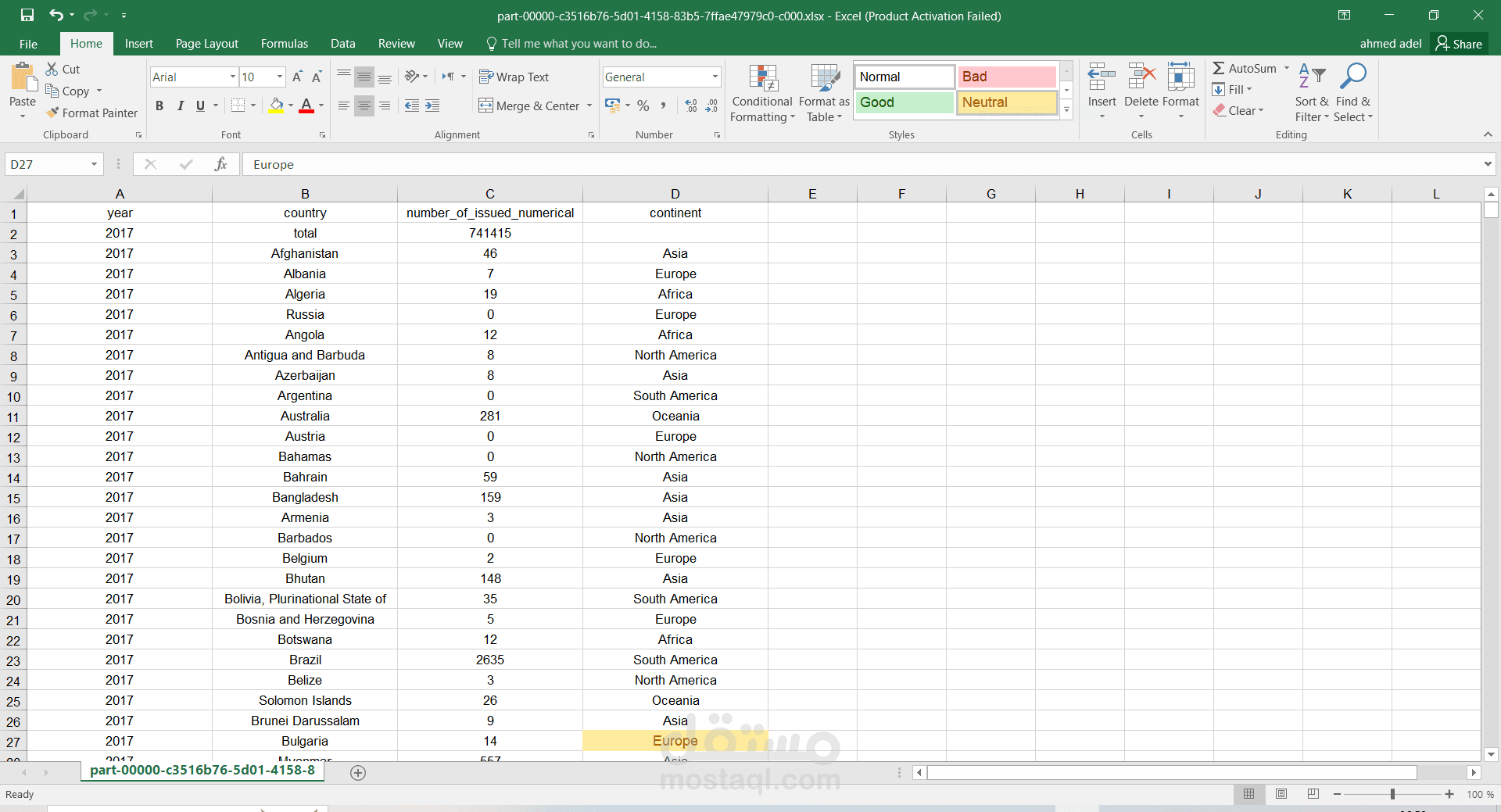The width and height of the screenshot is (1501, 812).
Task: Open the ahmed adel account link
Action: [1391, 44]
